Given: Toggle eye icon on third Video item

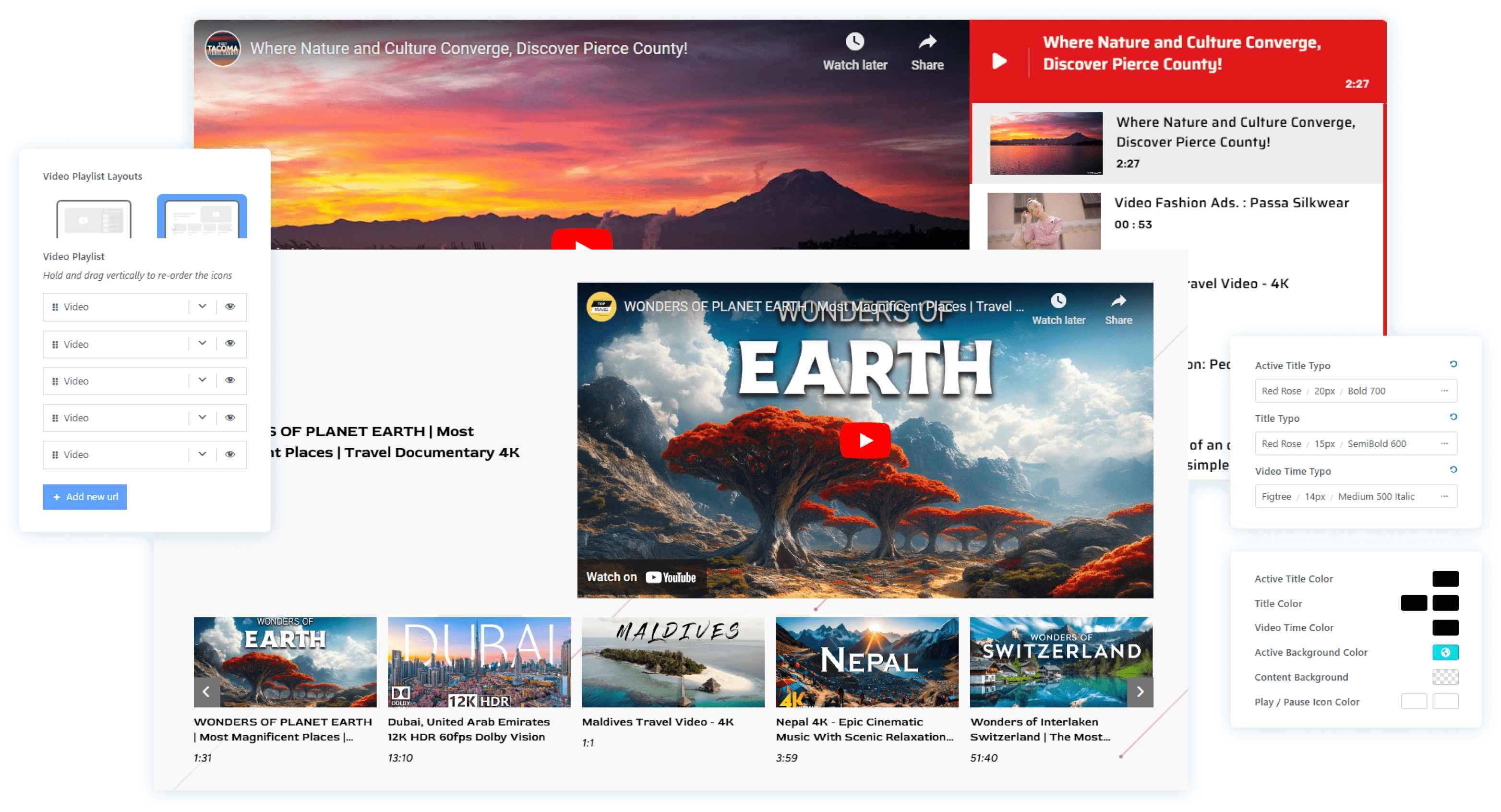Looking at the screenshot, I should click(x=230, y=381).
